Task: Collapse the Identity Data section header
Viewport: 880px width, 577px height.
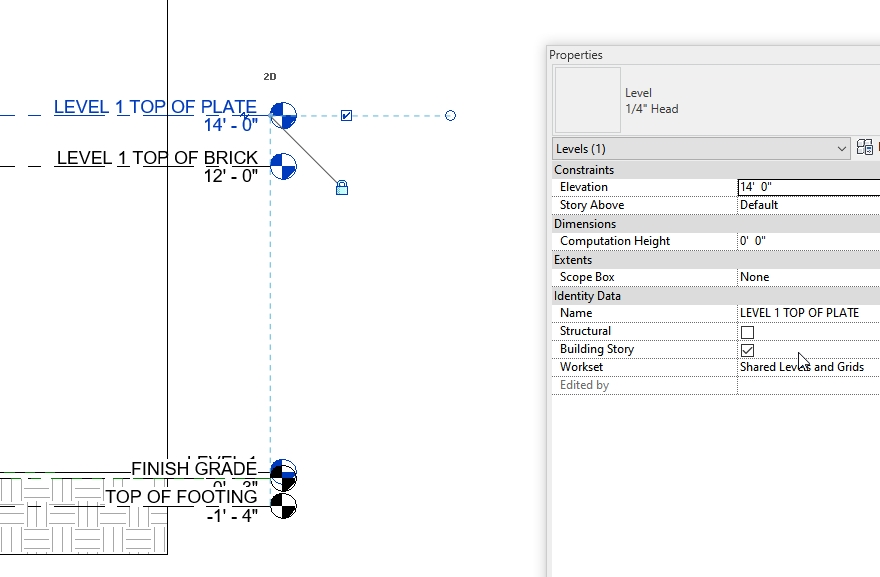Action: click(716, 295)
